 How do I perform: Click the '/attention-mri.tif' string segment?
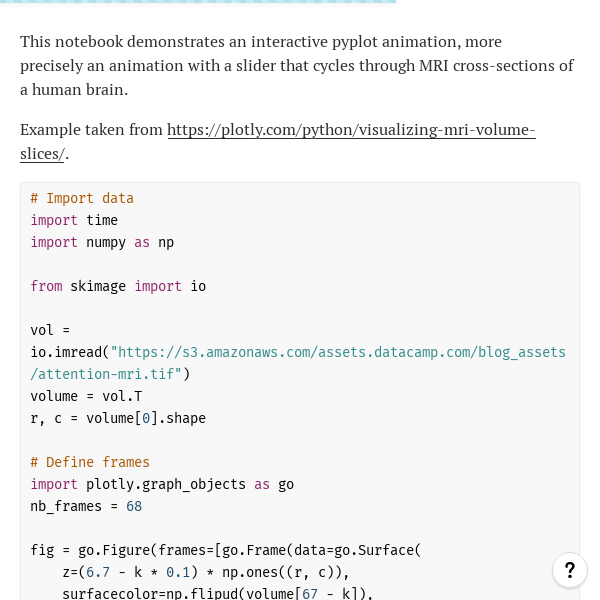106,374
